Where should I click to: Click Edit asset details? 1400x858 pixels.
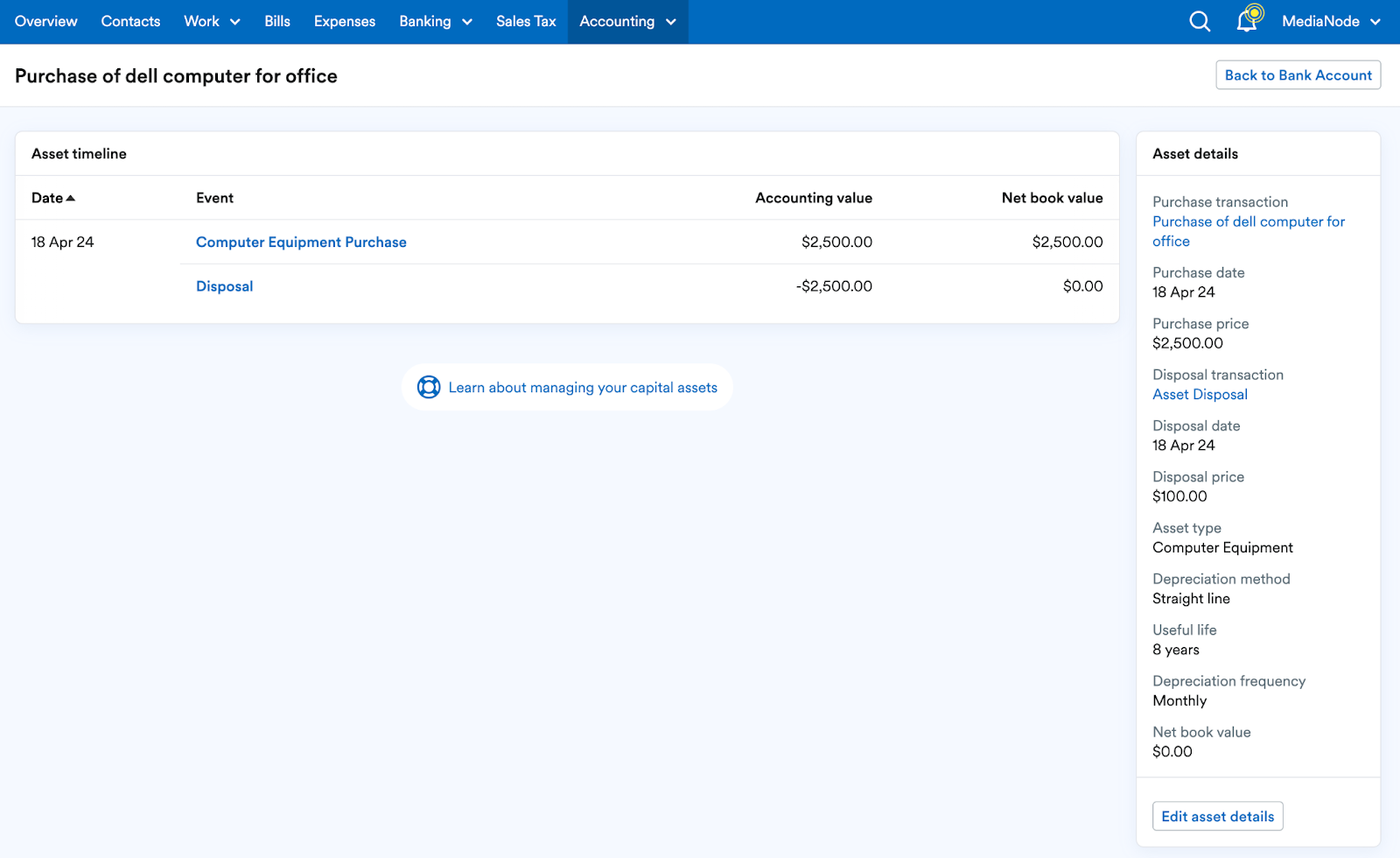pyautogui.click(x=1217, y=816)
